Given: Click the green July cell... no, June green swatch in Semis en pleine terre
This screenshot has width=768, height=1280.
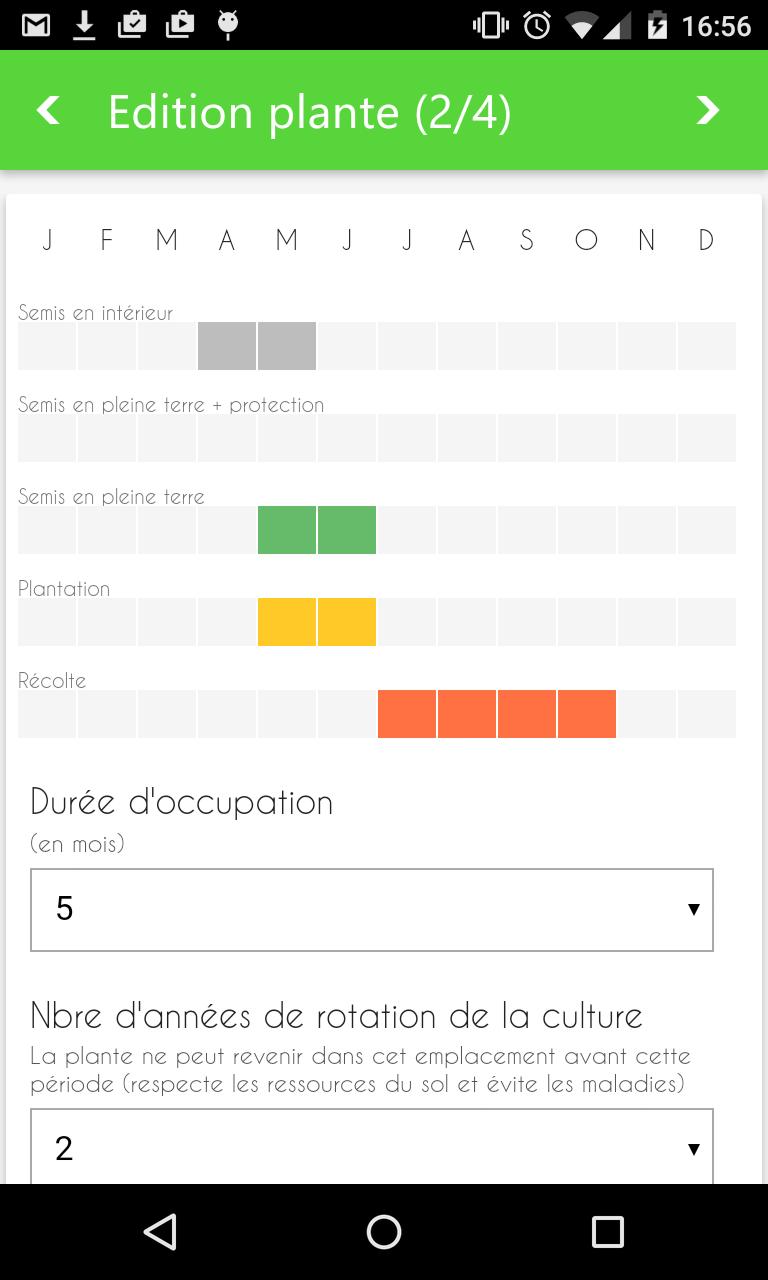Looking at the screenshot, I should [347, 530].
